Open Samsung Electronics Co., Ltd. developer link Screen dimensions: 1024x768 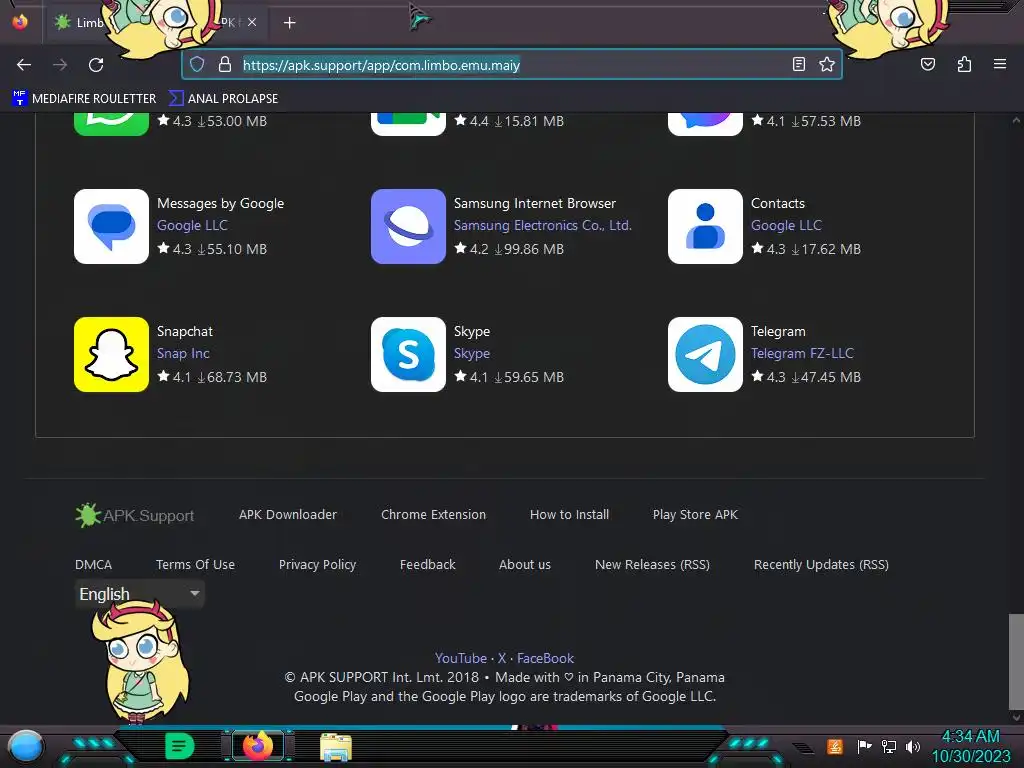click(x=543, y=225)
